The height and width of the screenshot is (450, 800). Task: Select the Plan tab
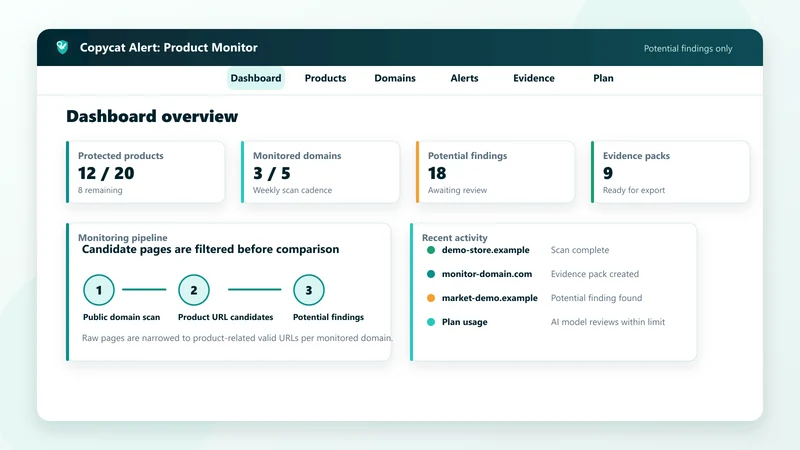pos(603,78)
